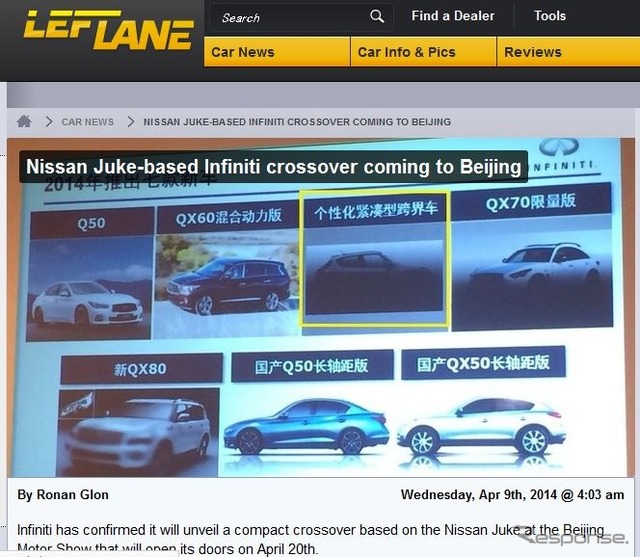Viewport: 640px width, 557px height.
Task: Follow the CAR NEWS breadcrumb link
Action: [87, 122]
